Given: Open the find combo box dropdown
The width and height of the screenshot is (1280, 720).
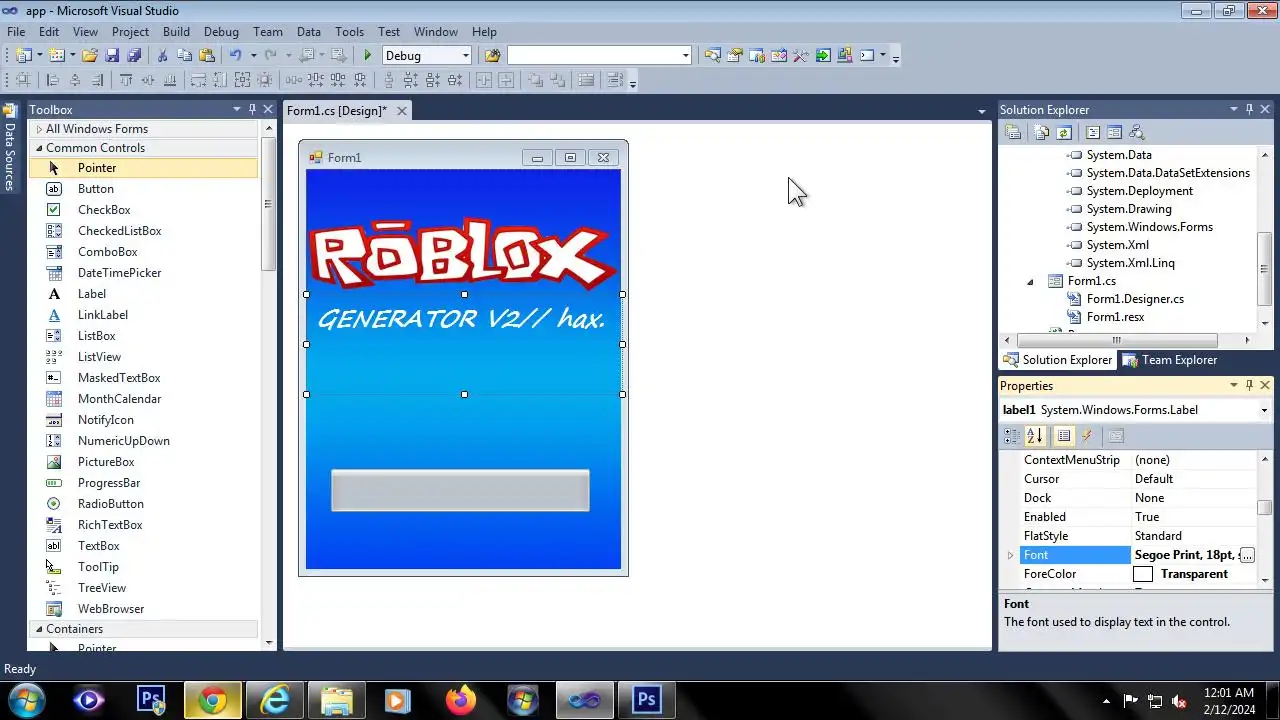Looking at the screenshot, I should pyautogui.click(x=685, y=56).
